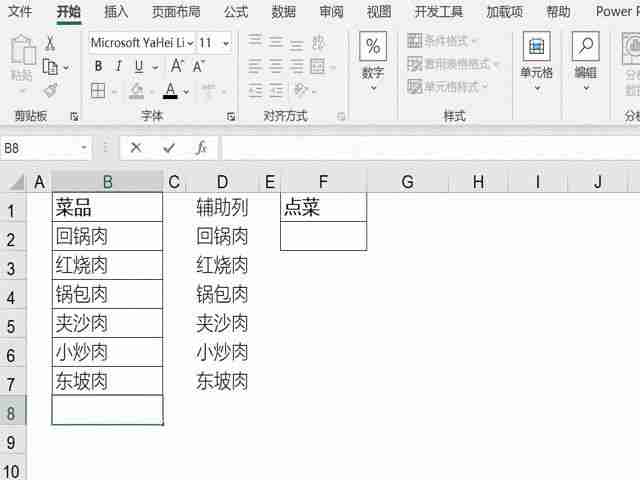Toggle Italic formatting
Viewport: 640px width, 480px height.
[118, 66]
